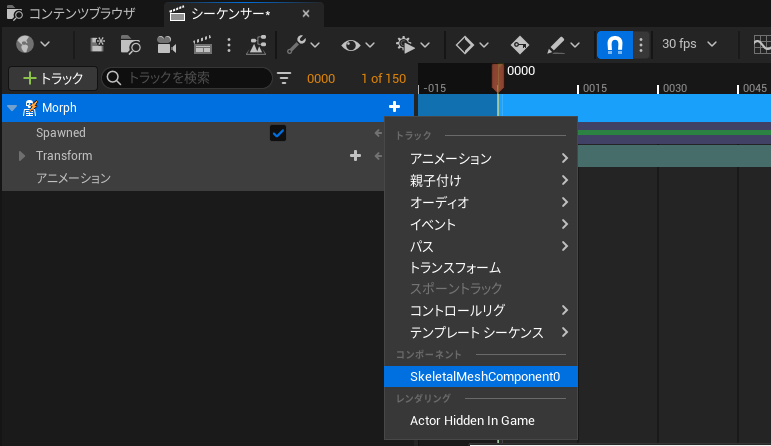Open the テンプレート シーケンス submenu
Image resolution: width=771 pixels, height=446 pixels.
[481, 332]
